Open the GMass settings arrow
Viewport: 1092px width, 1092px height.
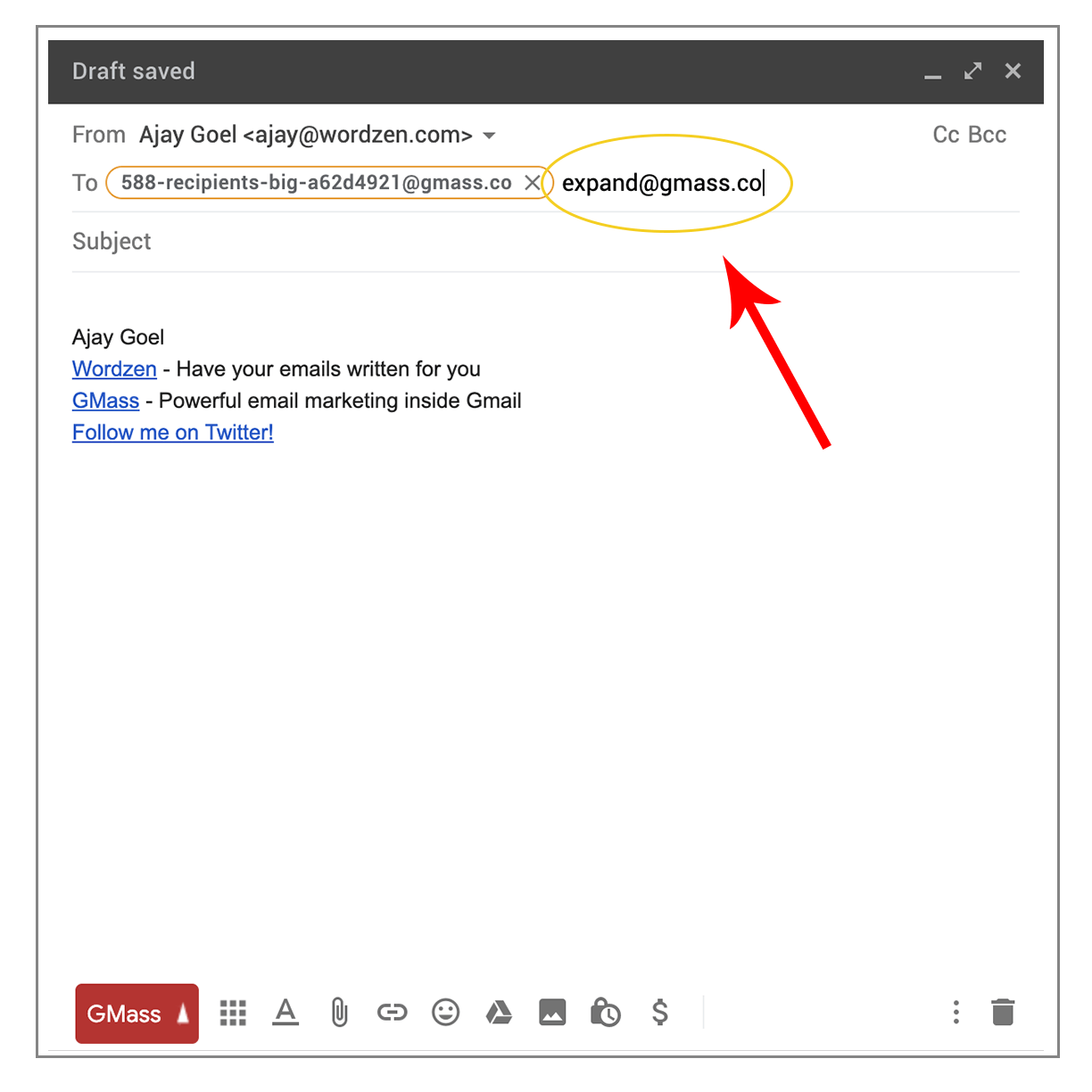click(x=185, y=1013)
